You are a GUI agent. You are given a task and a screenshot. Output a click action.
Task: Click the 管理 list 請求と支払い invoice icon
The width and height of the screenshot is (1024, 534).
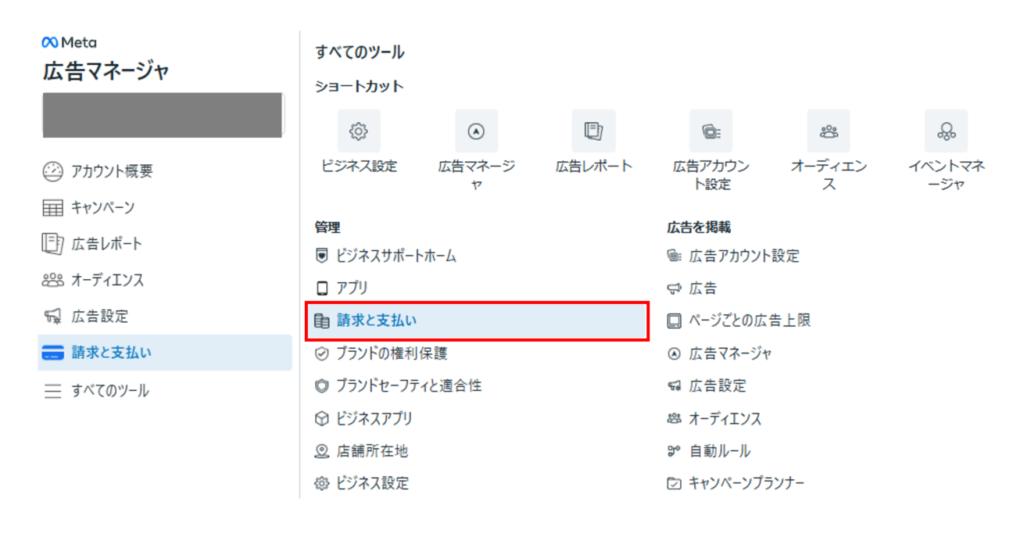(321, 321)
